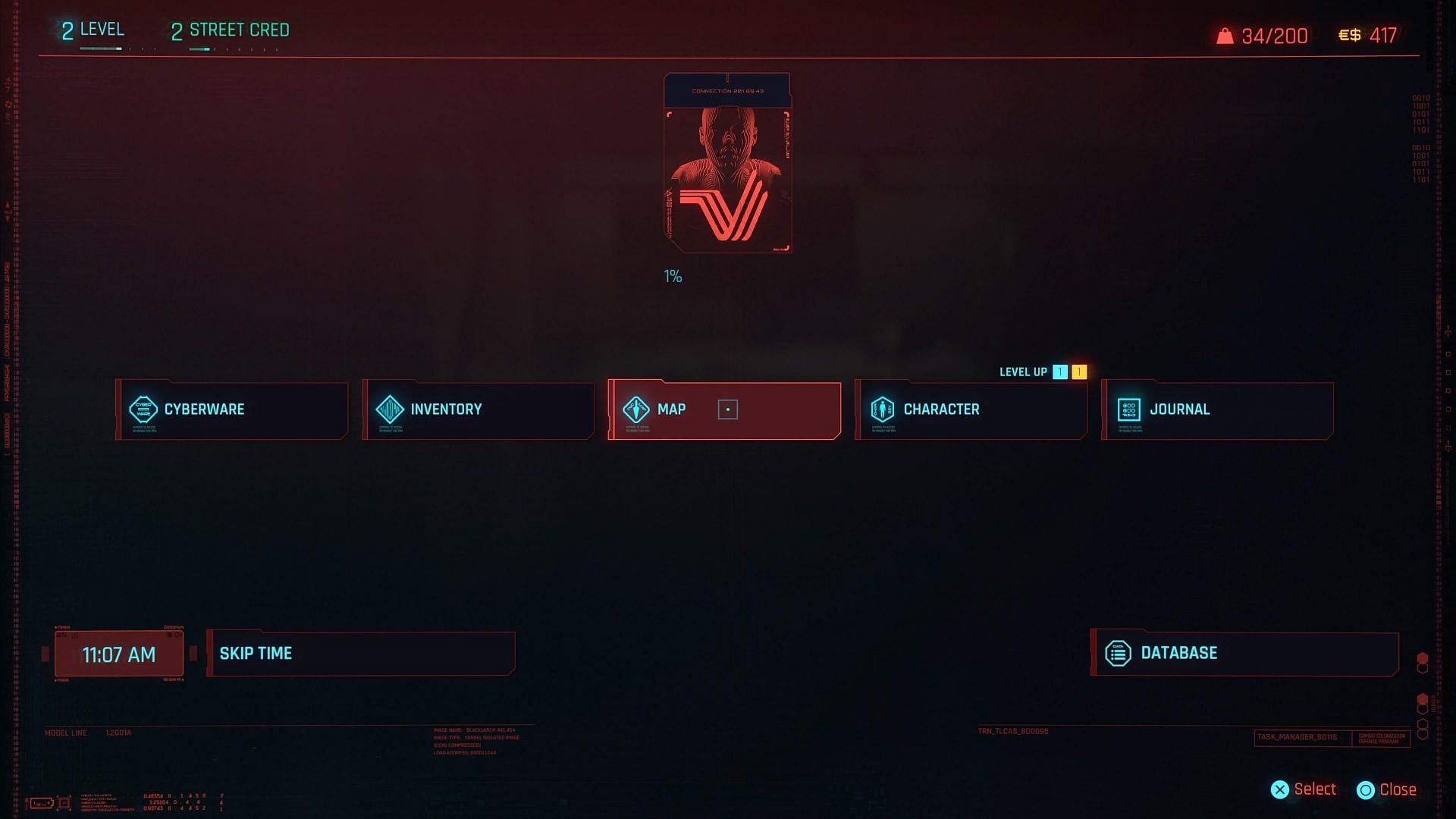Open the Inventory panel
1456x819 pixels.
click(477, 409)
